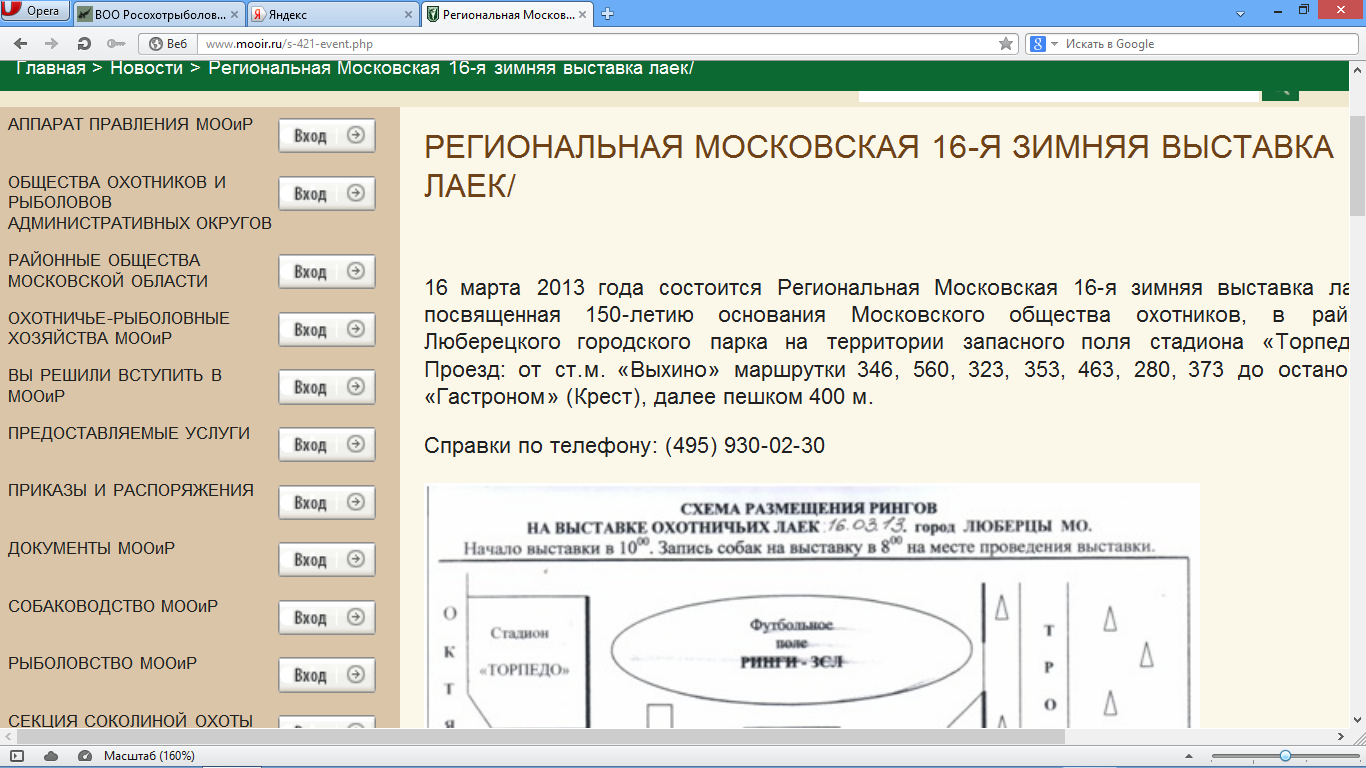Click the Opera Link cloud icon

[51, 756]
